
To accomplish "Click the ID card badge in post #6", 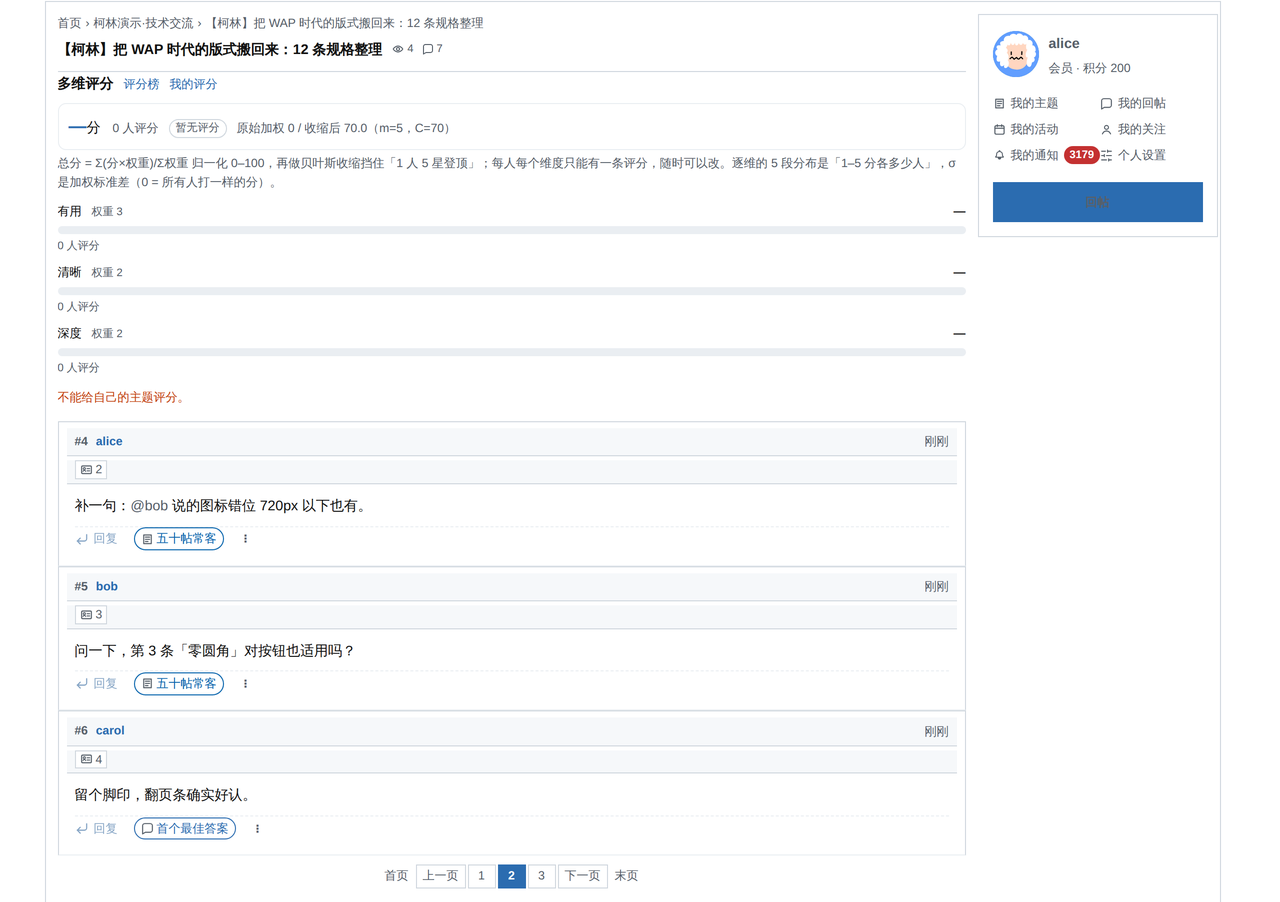I will coord(91,759).
